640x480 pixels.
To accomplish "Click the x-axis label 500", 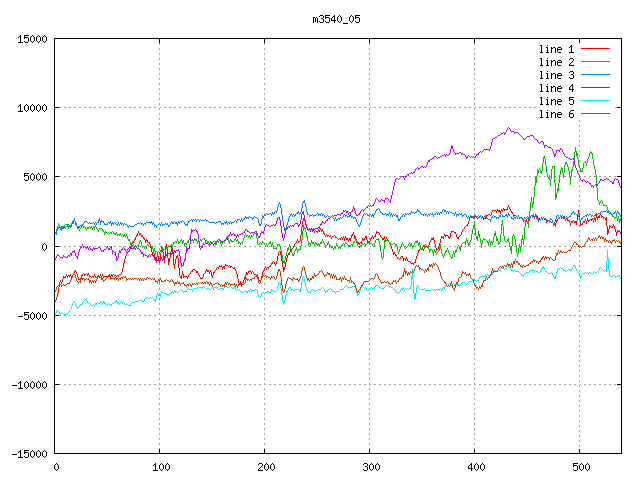I will [581, 467].
